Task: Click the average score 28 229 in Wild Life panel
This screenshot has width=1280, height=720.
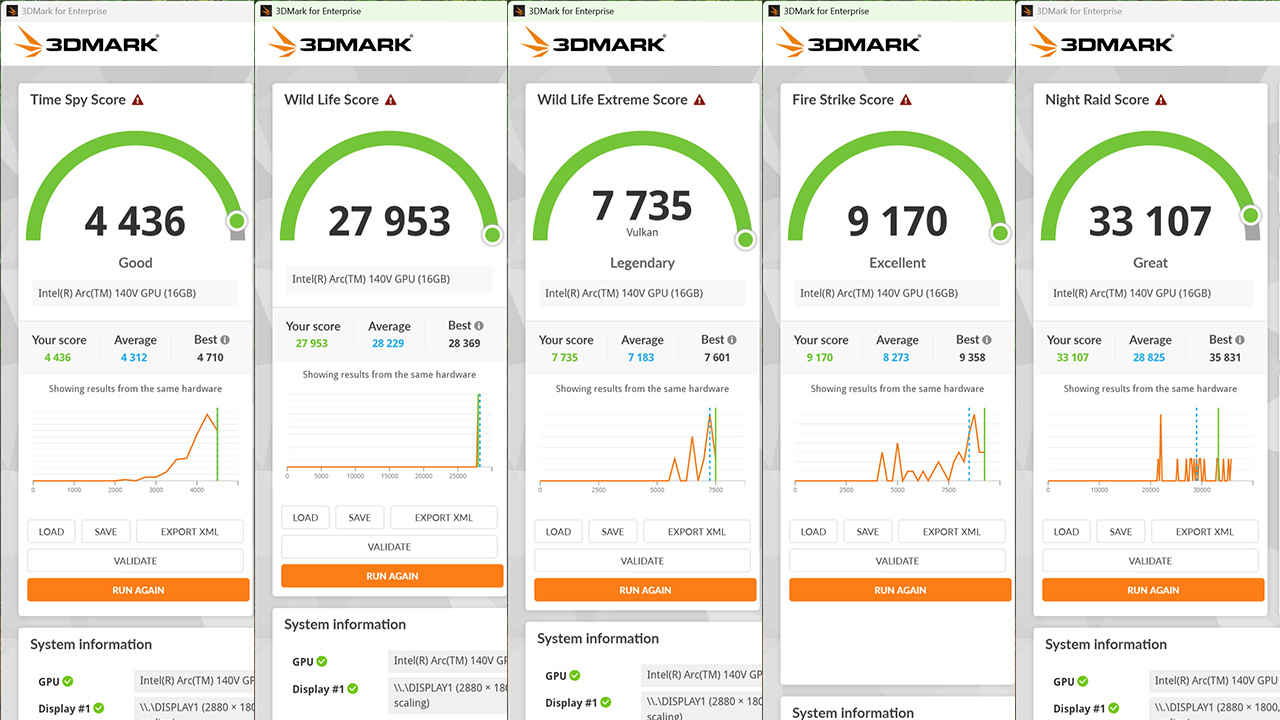Action: coord(389,343)
